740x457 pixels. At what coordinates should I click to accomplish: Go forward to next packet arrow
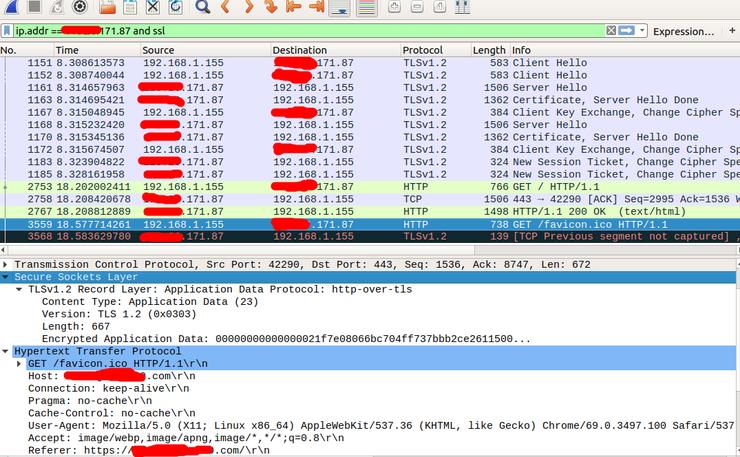click(249, 8)
